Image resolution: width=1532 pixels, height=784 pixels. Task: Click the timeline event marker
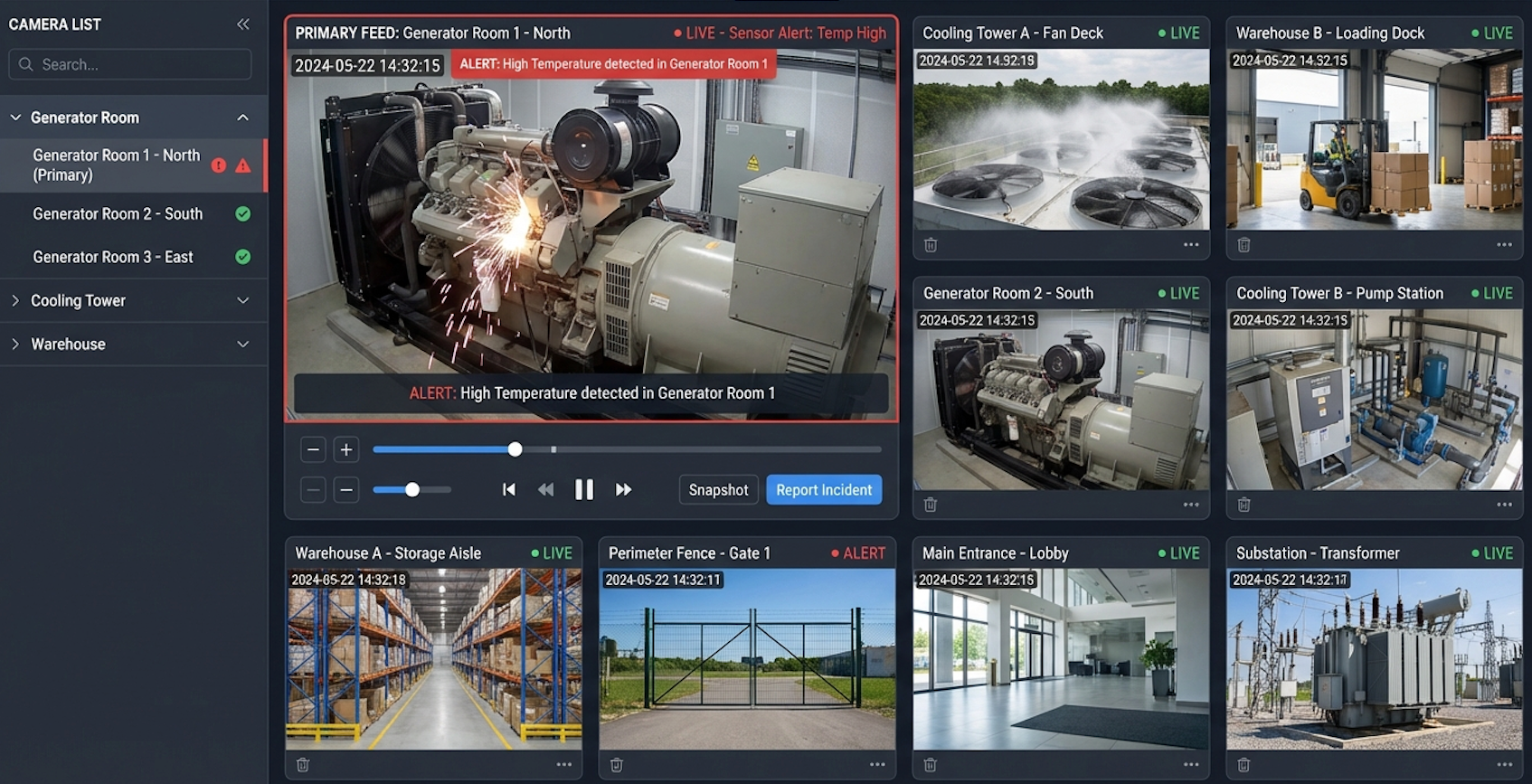pyautogui.click(x=553, y=449)
